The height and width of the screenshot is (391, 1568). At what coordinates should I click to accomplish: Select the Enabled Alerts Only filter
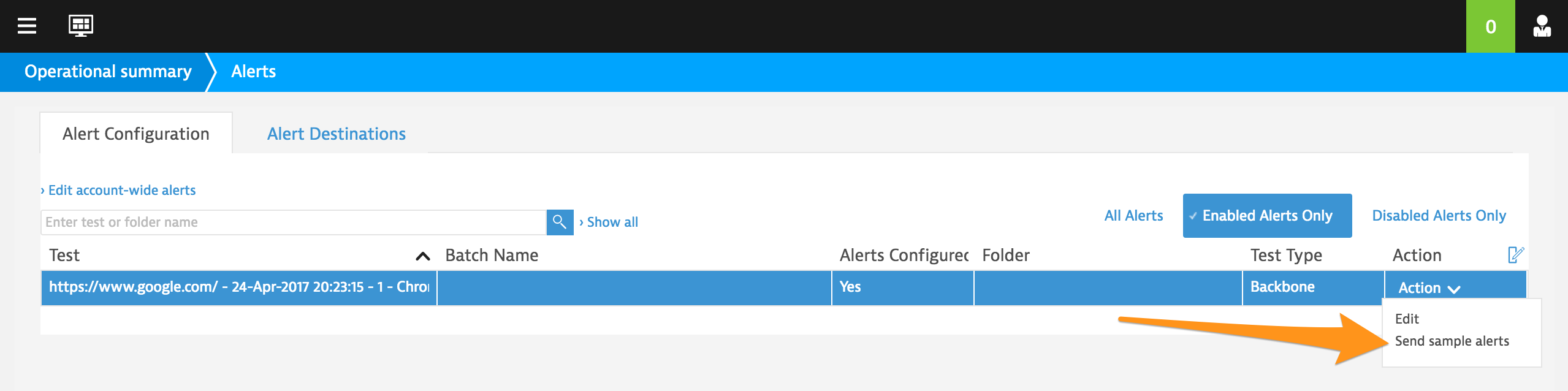(x=1267, y=216)
